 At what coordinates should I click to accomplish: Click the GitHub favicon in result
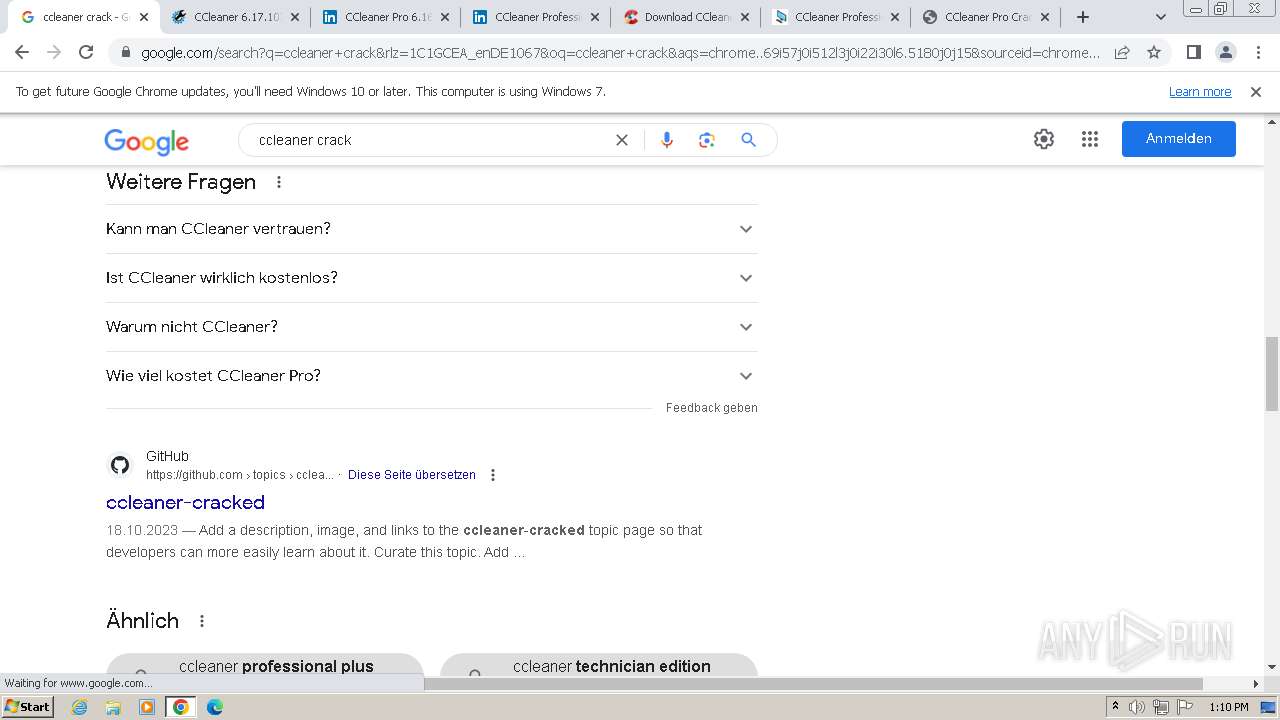(120, 465)
